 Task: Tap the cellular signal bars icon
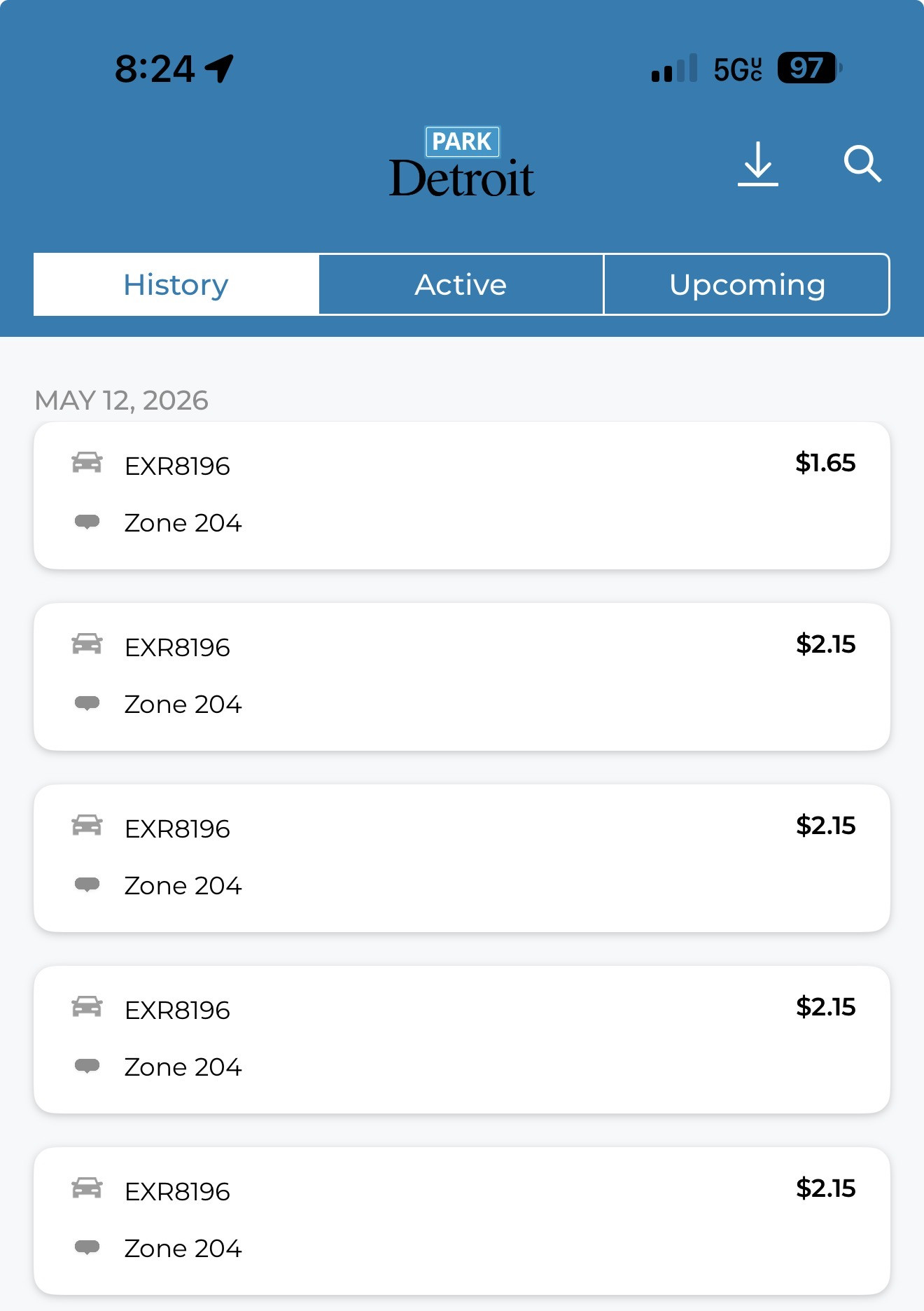pos(674,68)
